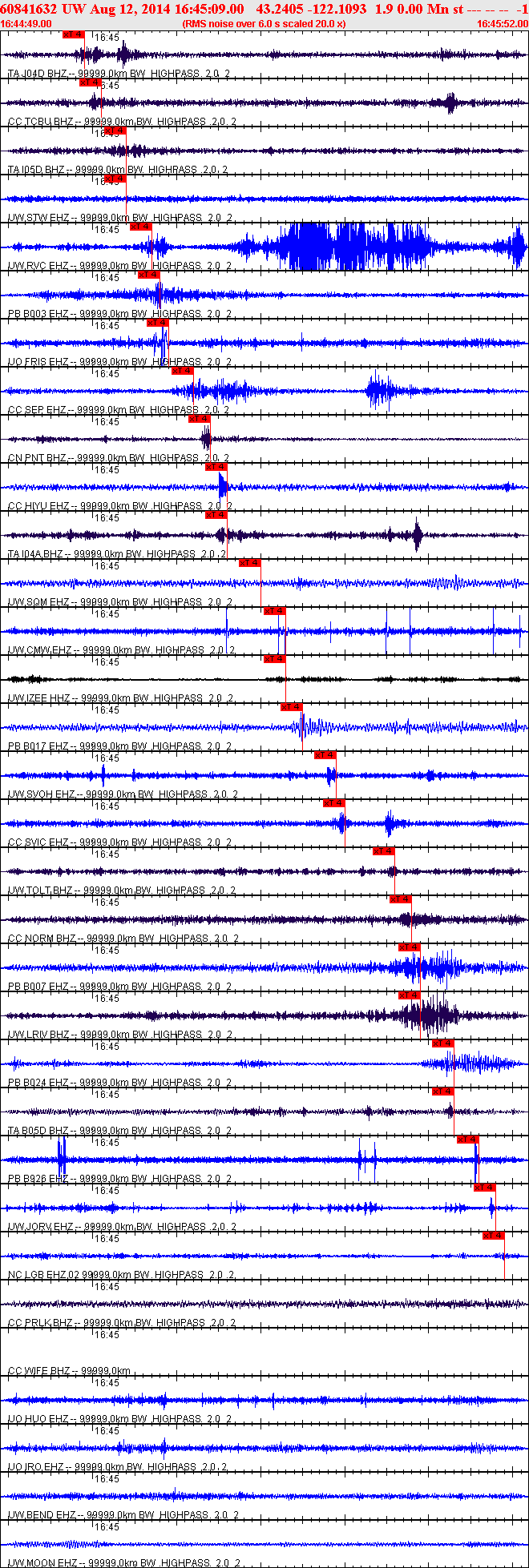Select the arrival pick on UW STW trace
This screenshot has height=1568, width=529.
tap(115, 179)
